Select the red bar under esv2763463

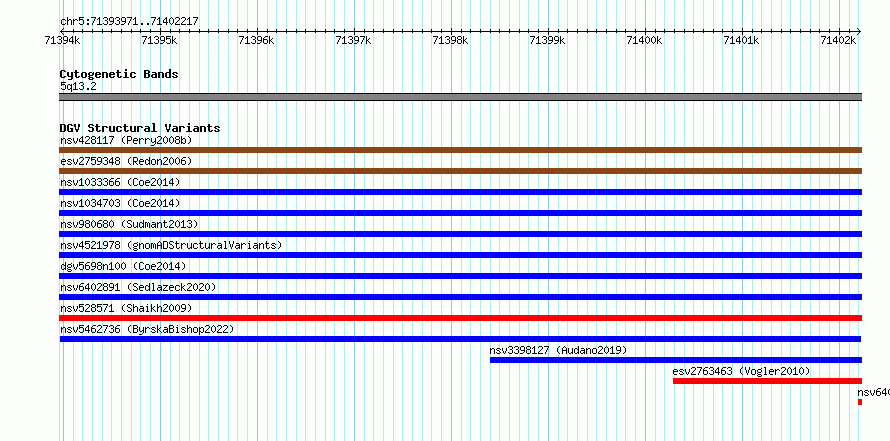(767, 381)
